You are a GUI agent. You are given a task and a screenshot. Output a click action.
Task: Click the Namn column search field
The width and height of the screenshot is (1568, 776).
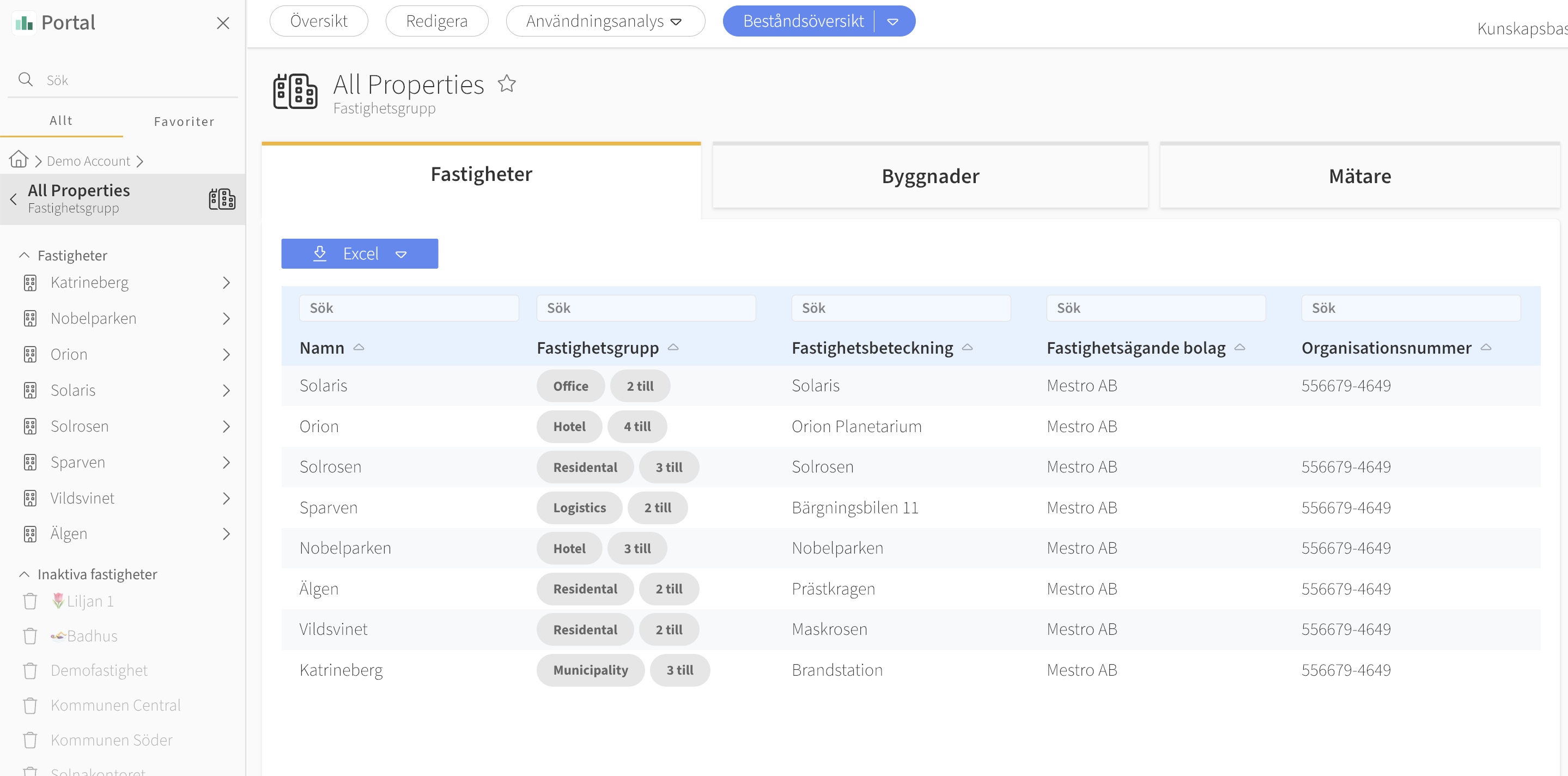(409, 308)
